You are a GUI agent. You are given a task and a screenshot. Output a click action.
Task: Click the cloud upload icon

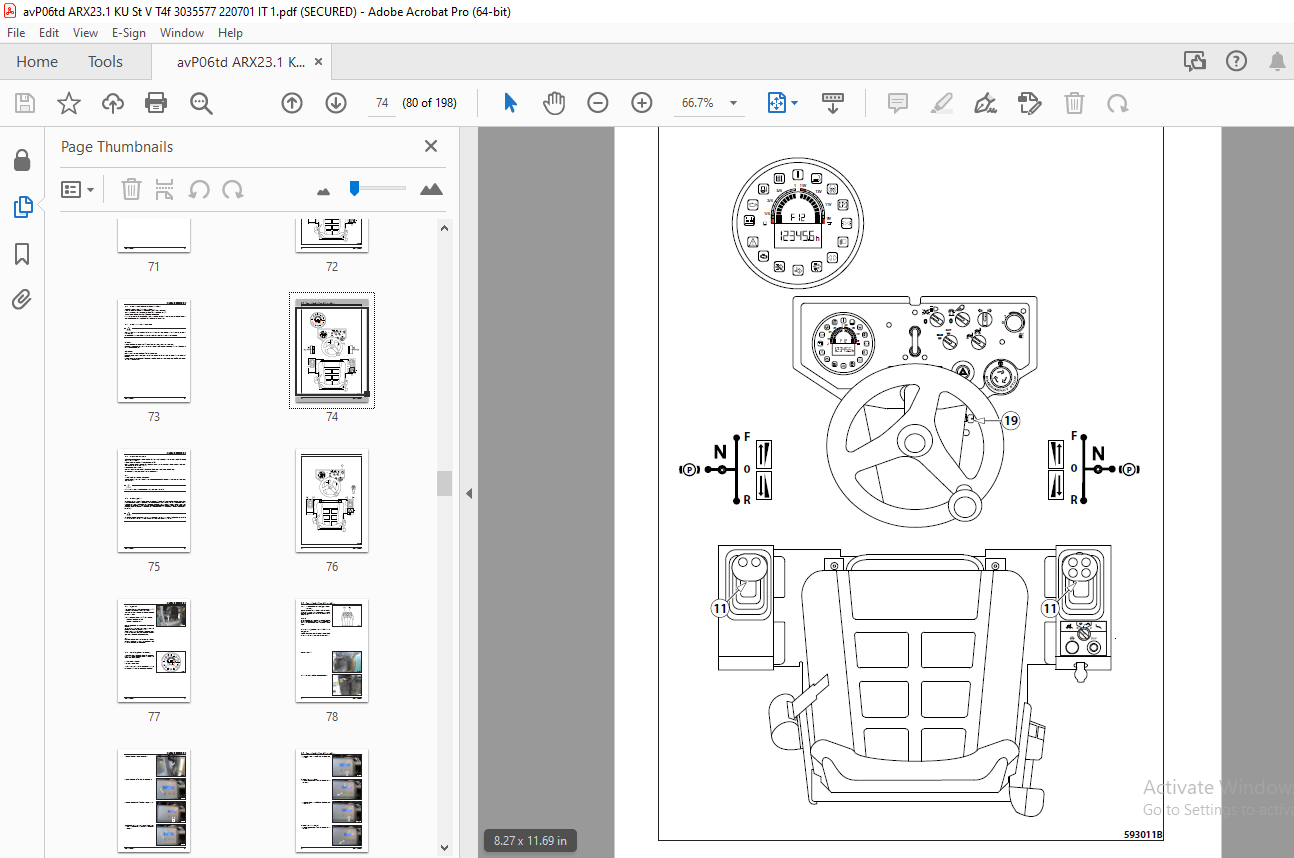click(113, 103)
